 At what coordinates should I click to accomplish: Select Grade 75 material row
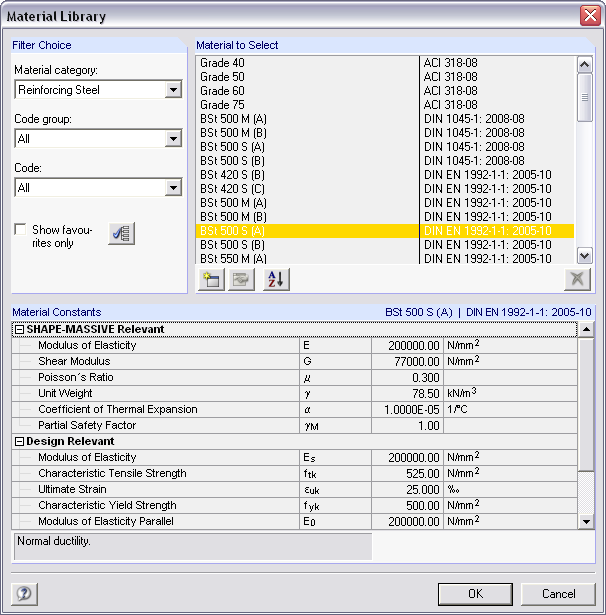[385, 105]
